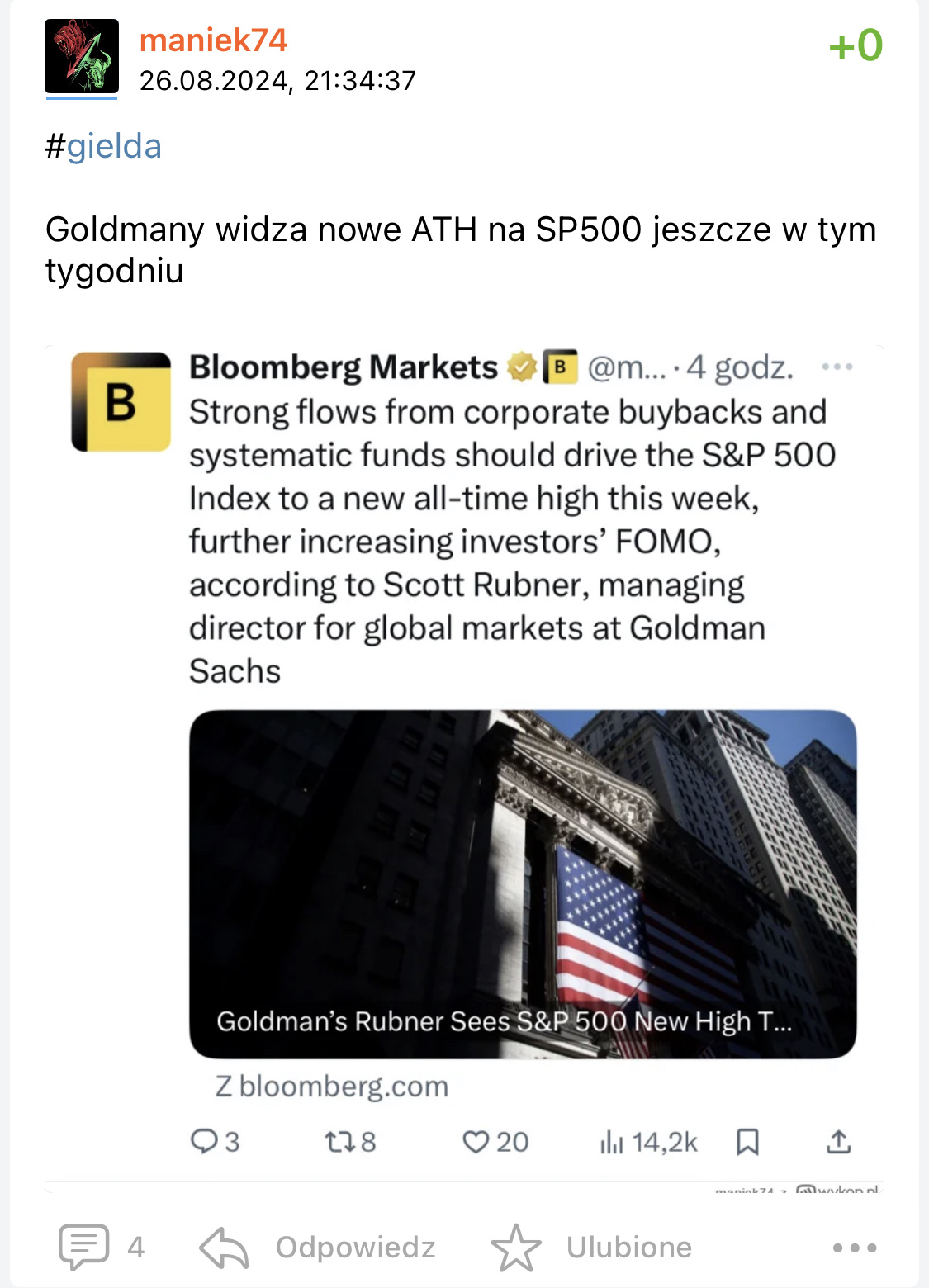Click the tweet reply bubble icon

pyautogui.click(x=203, y=1142)
